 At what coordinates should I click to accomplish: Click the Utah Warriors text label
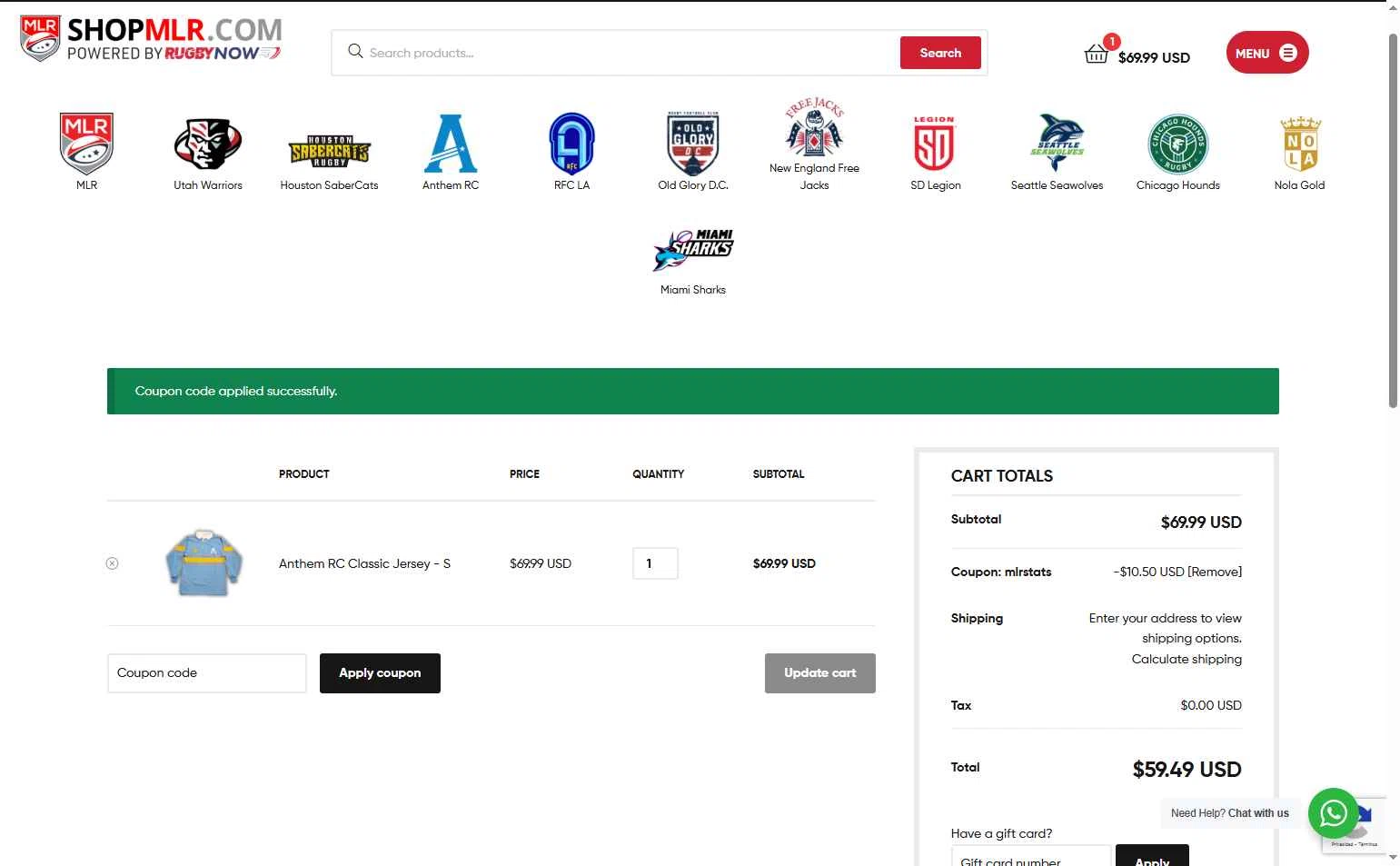pos(208,185)
